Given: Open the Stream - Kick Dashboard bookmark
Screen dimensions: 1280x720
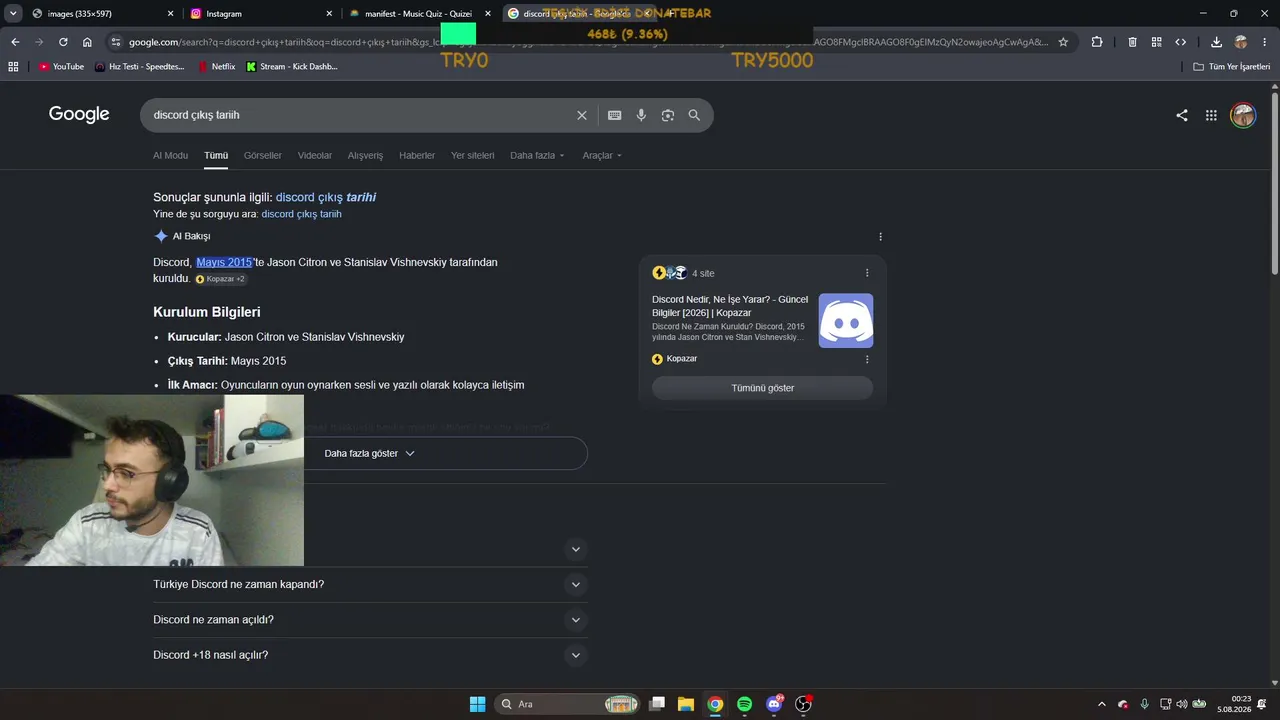Looking at the screenshot, I should point(292,66).
